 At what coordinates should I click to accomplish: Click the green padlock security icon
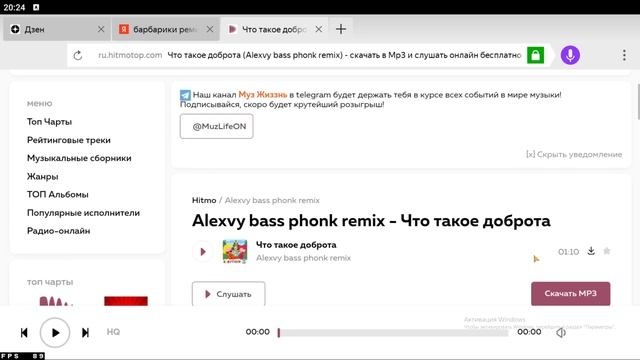pos(535,55)
